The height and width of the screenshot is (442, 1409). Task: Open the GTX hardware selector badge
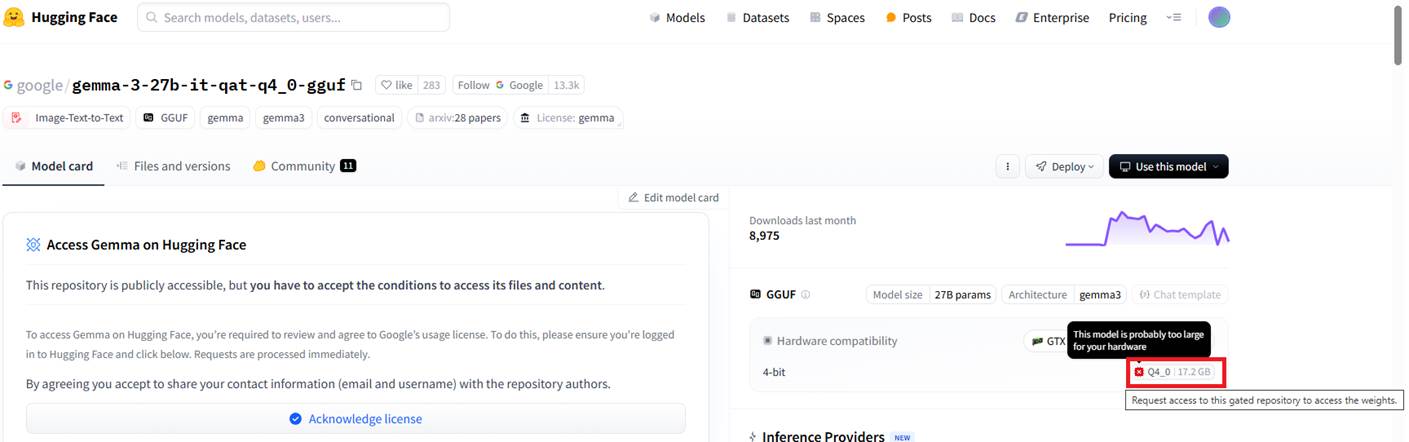(x=1046, y=341)
